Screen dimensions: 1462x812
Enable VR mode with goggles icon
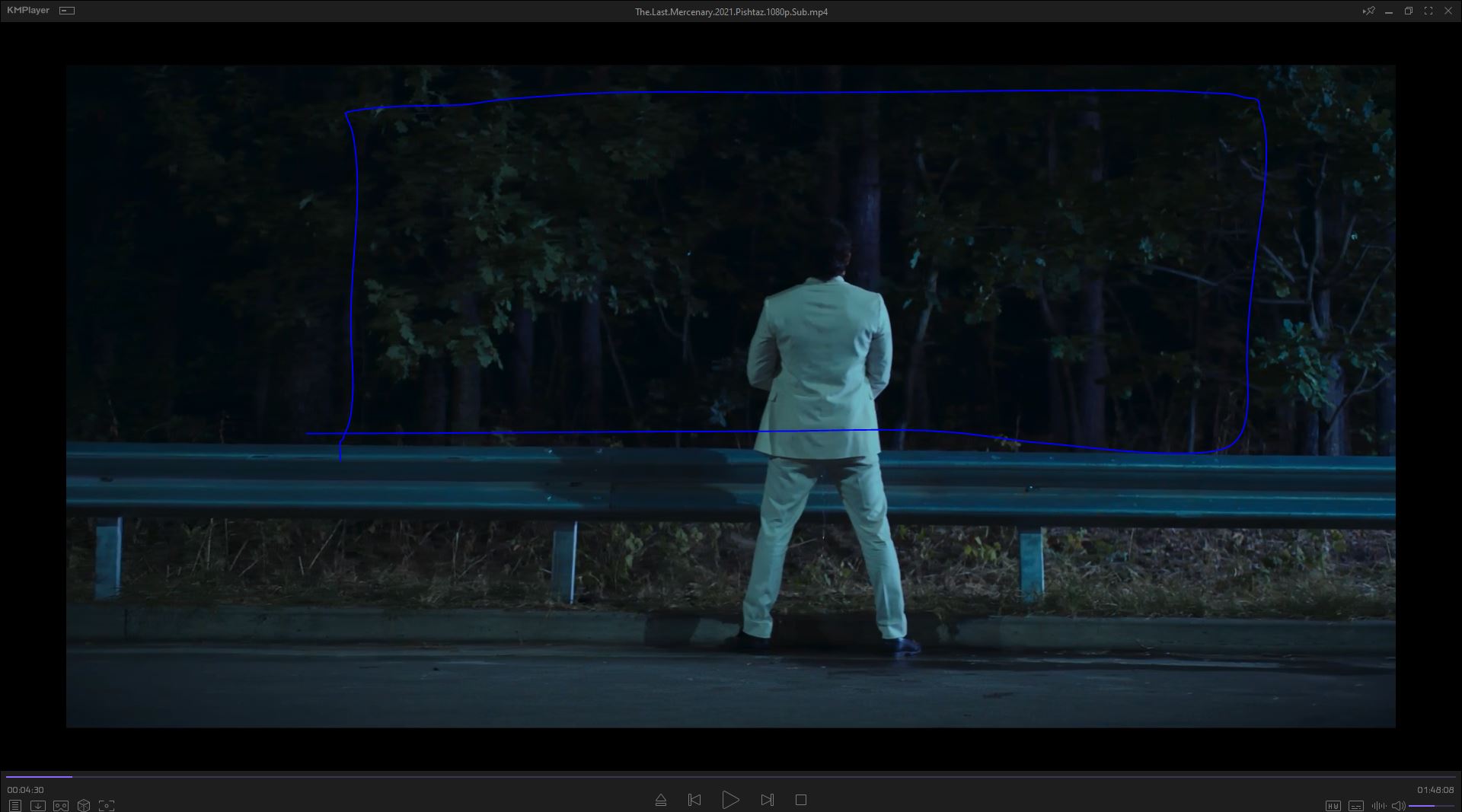pyautogui.click(x=61, y=805)
